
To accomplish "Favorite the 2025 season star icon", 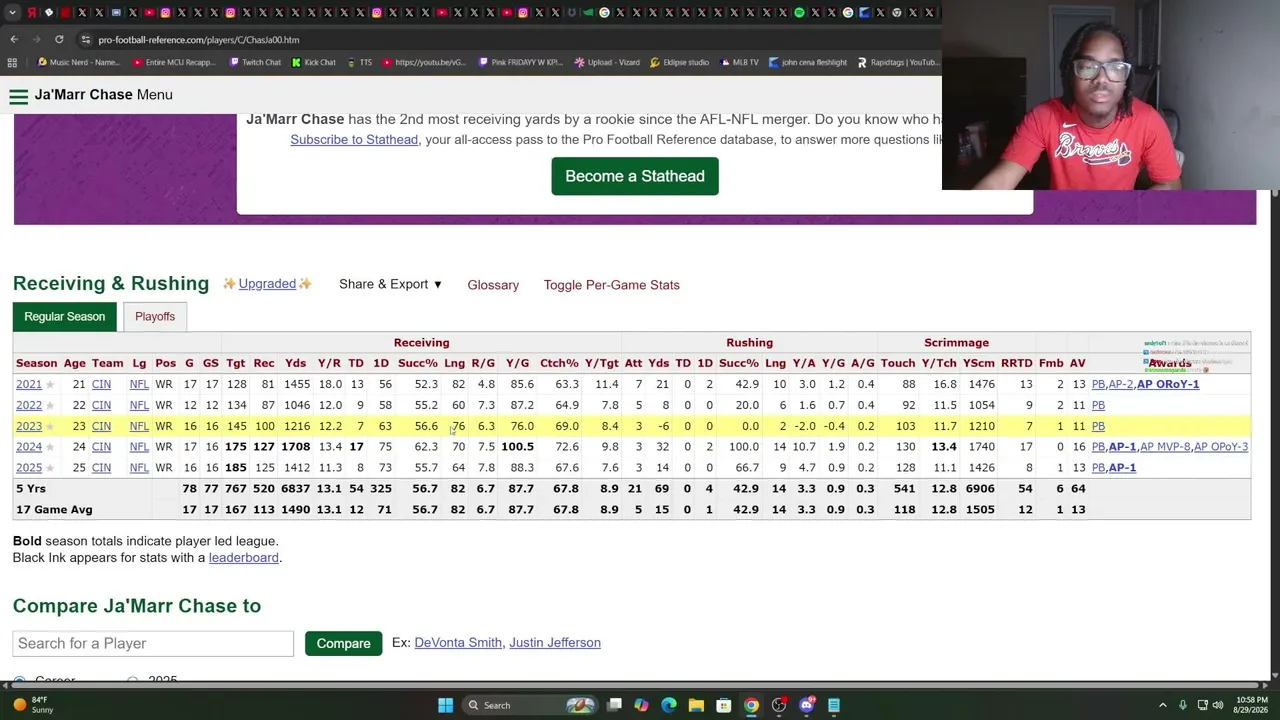I will coord(49,468).
